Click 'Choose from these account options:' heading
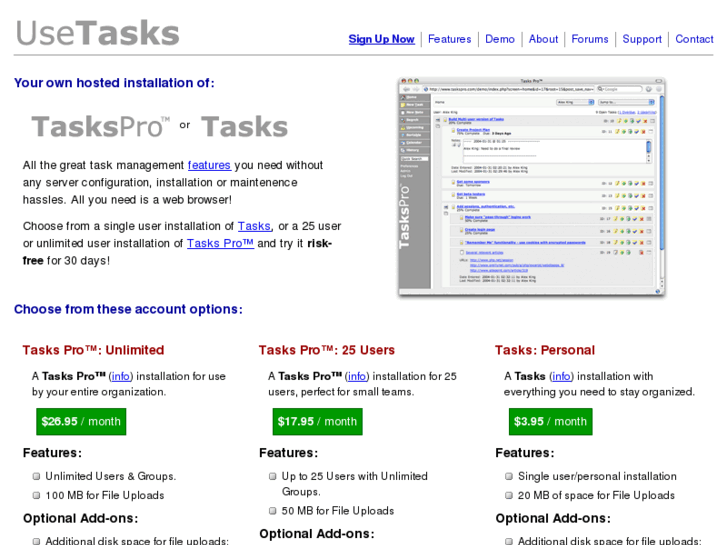The height and width of the screenshot is (545, 727). point(128,309)
